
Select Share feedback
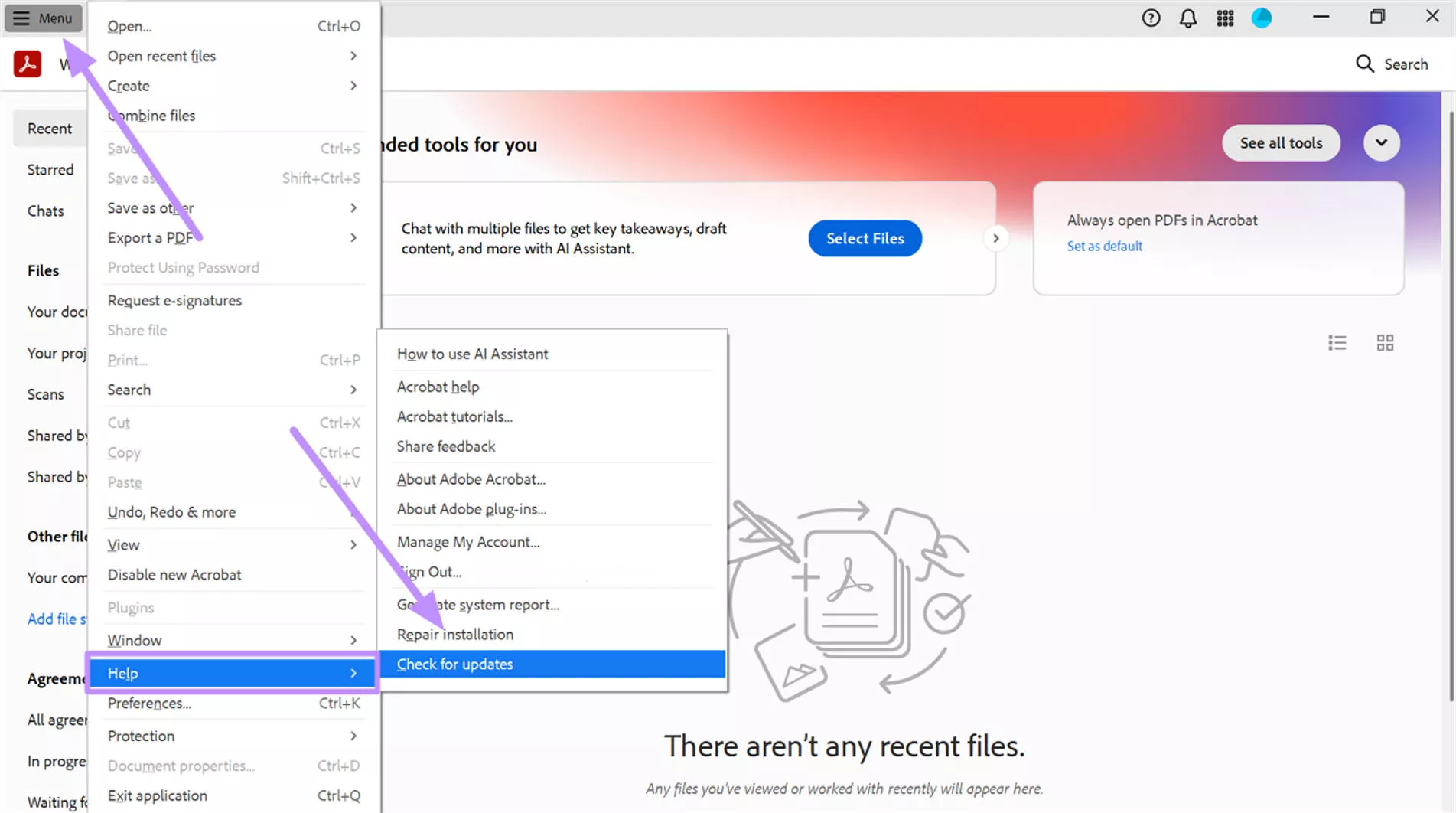[552, 446]
